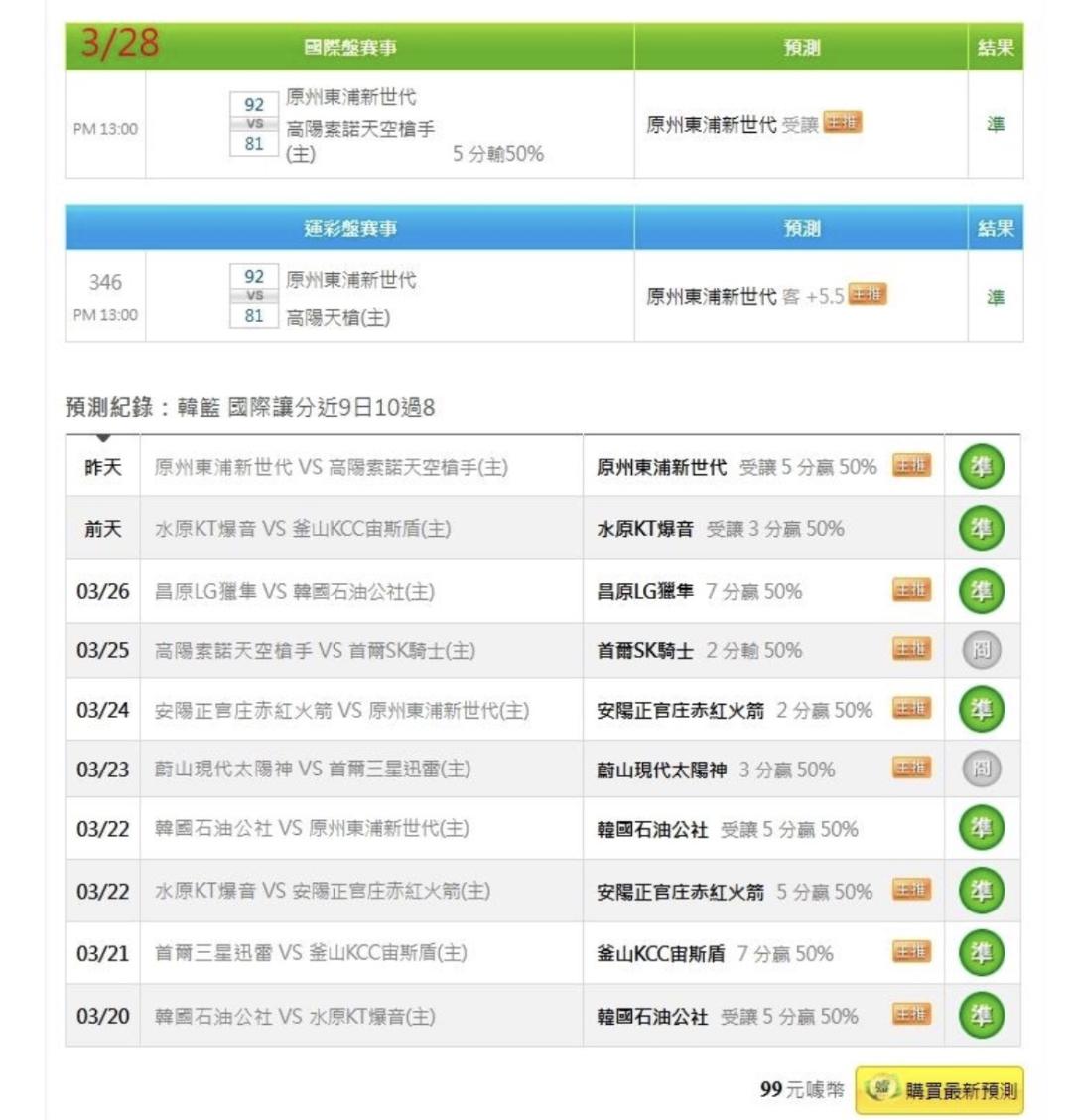Click the matchup 水原KT爆音 VS 釜山KCC宙斯盾(主)
The width and height of the screenshot is (1072, 1120).
(303, 529)
